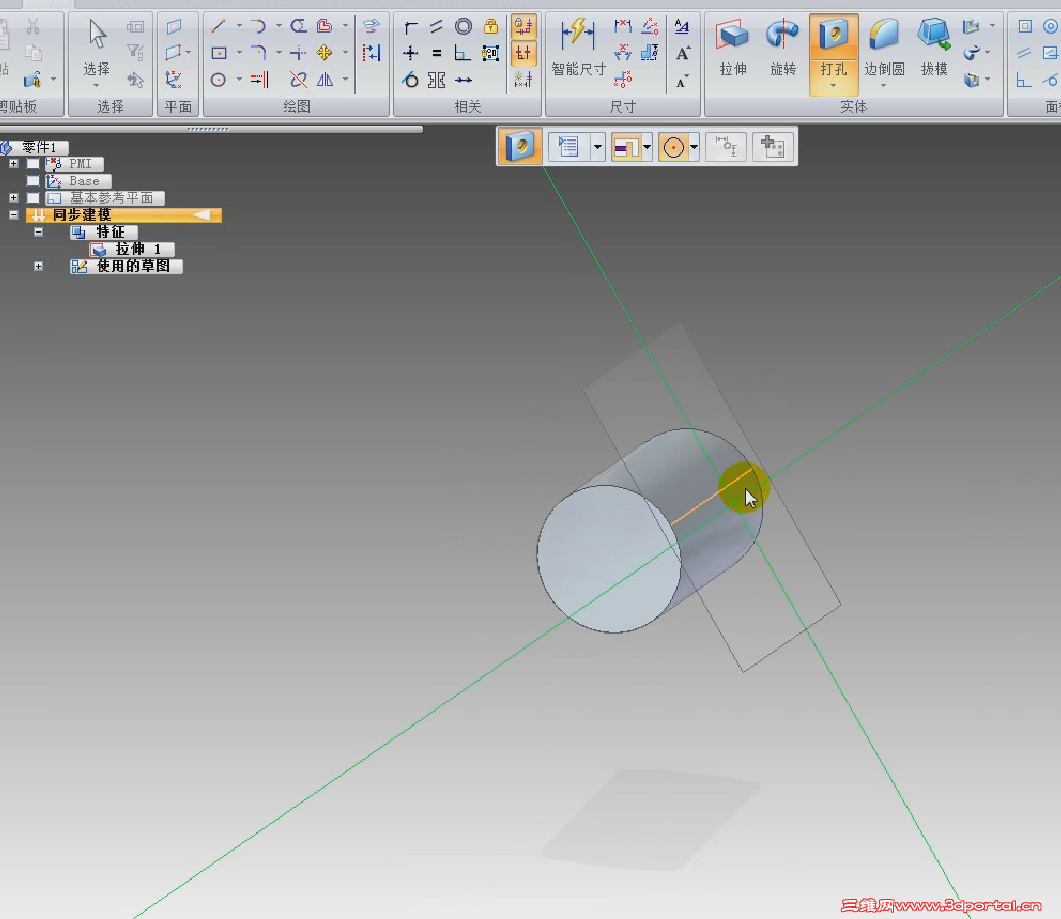Click the Round (边倒圆) tool icon
The width and height of the screenshot is (1061, 919).
[884, 36]
